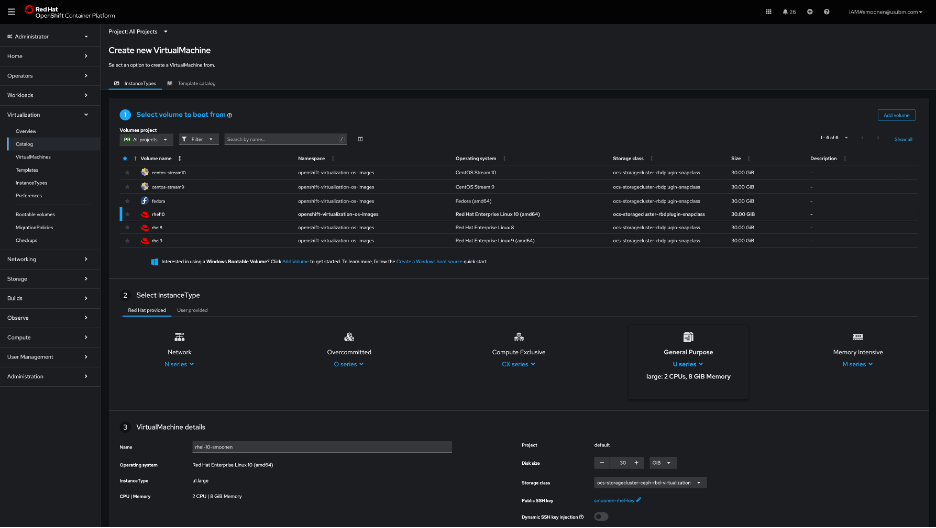Open the Project: All Projects dropdown
The height and width of the screenshot is (528, 936).
click(x=138, y=31)
